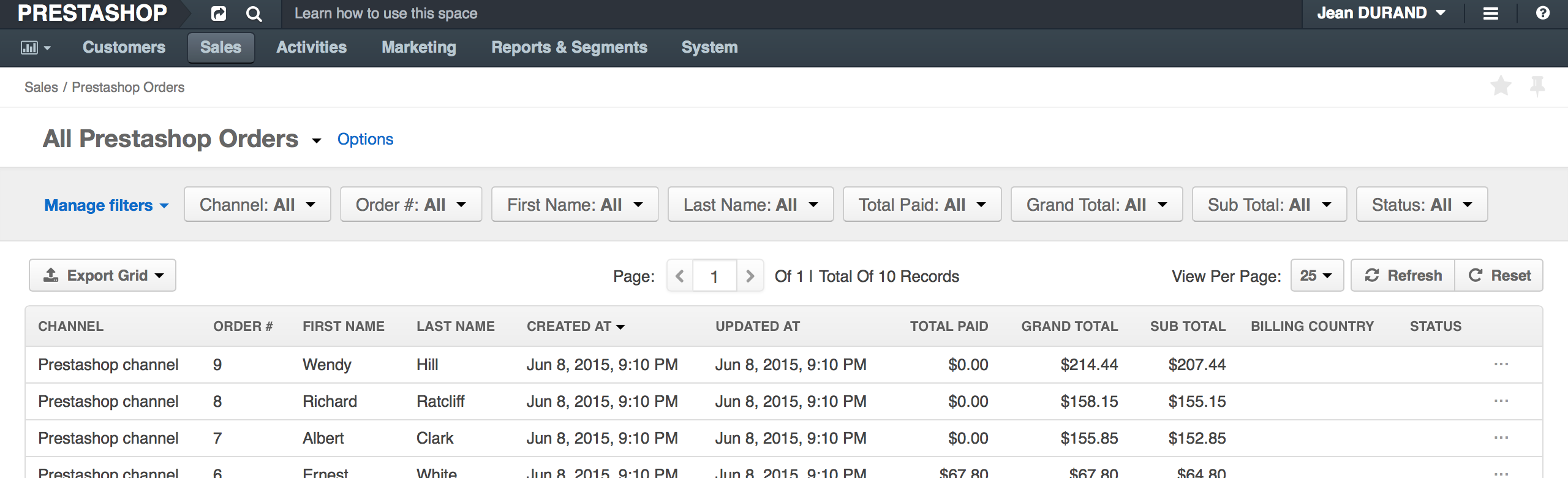The height and width of the screenshot is (478, 1568).
Task: Sort by Last Name column header
Action: point(456,326)
